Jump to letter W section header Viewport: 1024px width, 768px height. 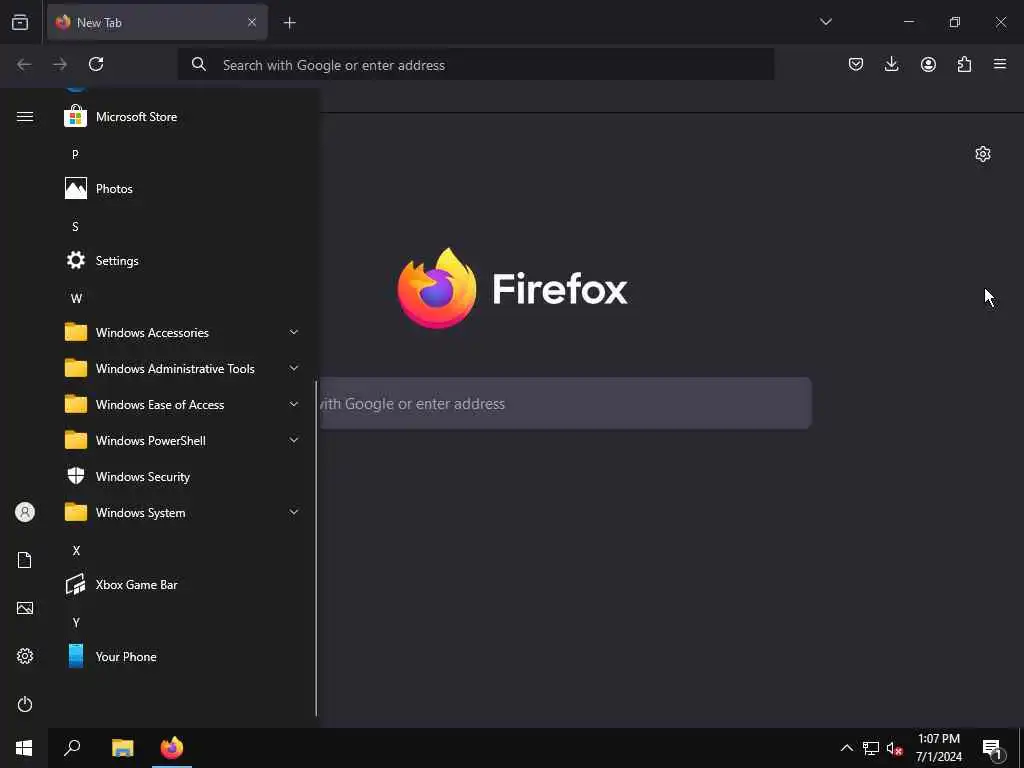76,298
